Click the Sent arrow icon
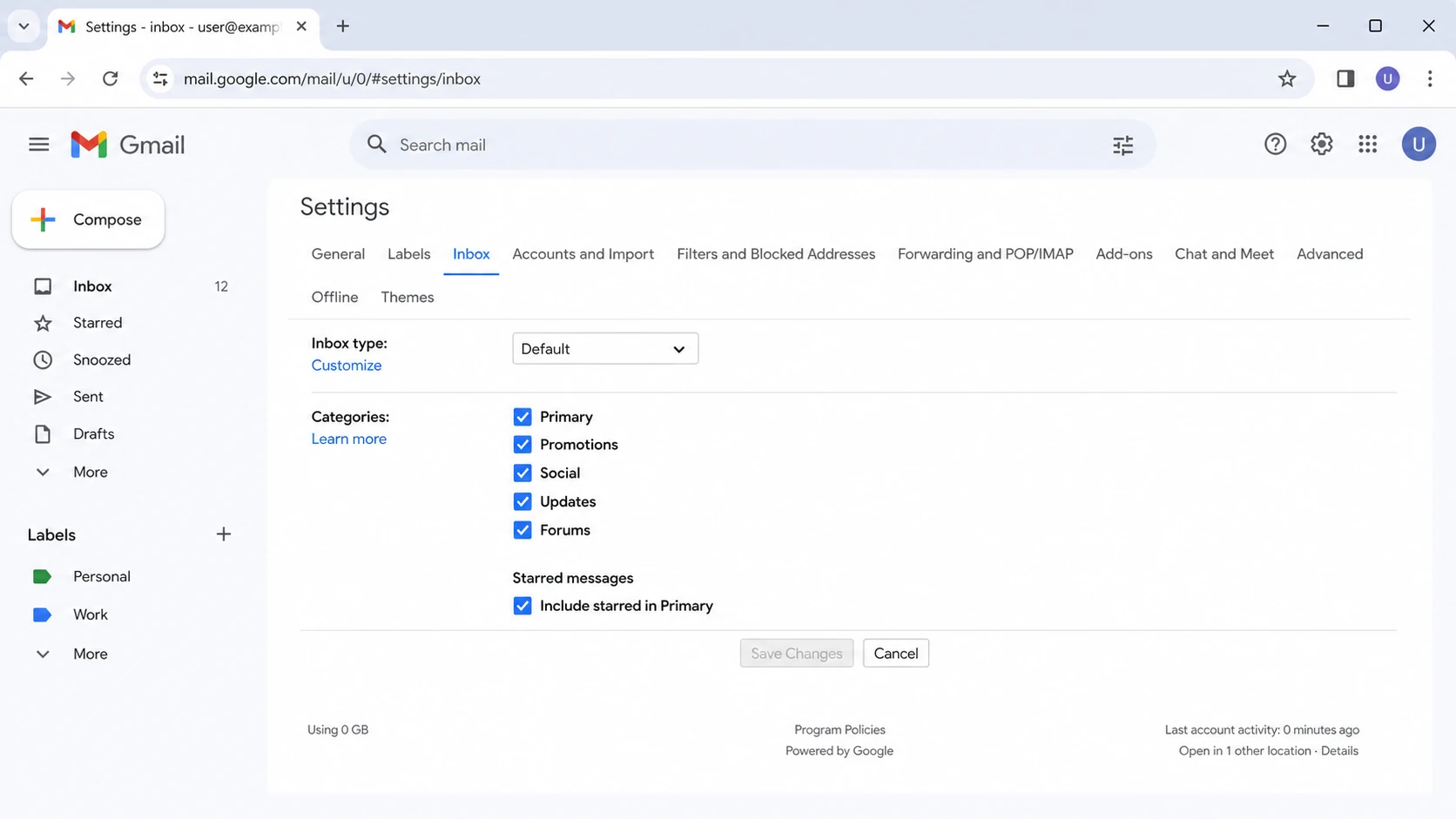Image resolution: width=1456 pixels, height=819 pixels. click(x=43, y=397)
